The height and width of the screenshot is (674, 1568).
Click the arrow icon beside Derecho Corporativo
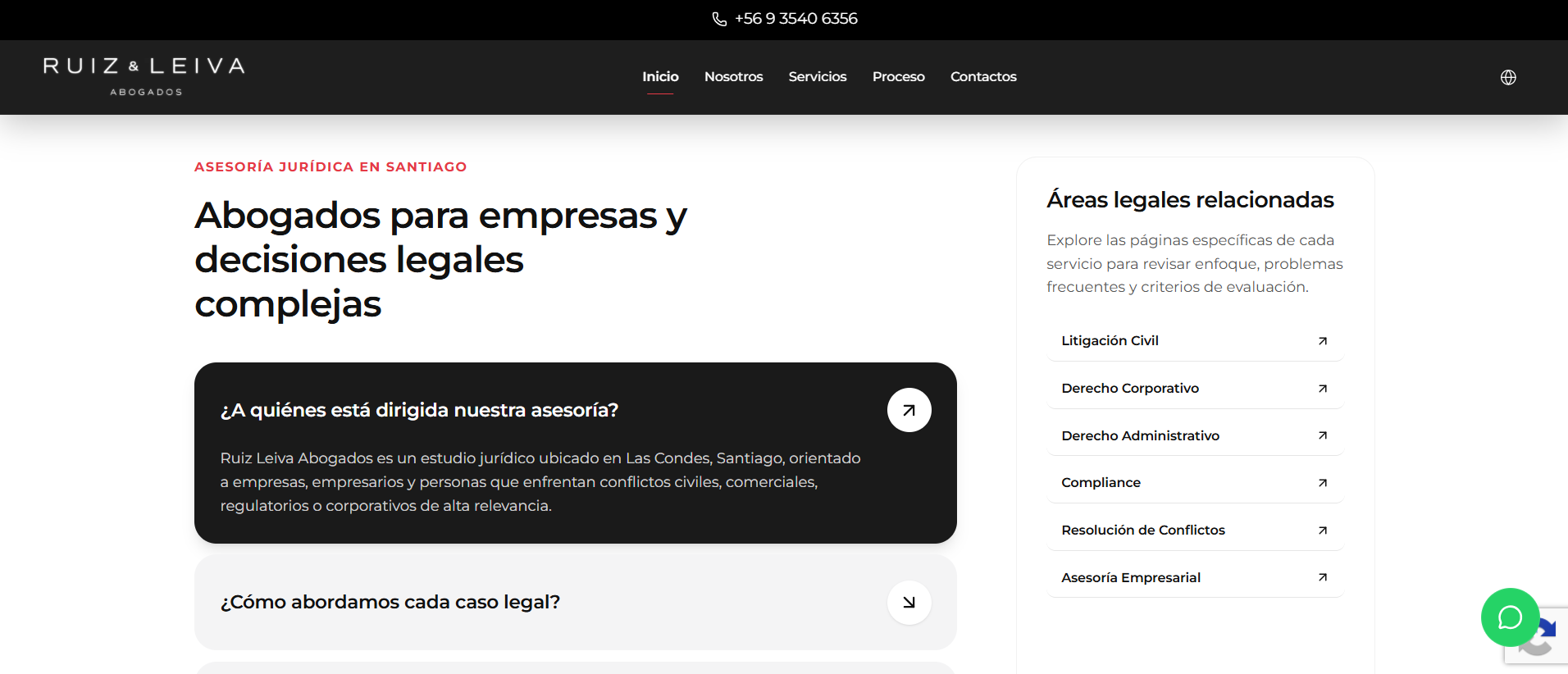1322,389
